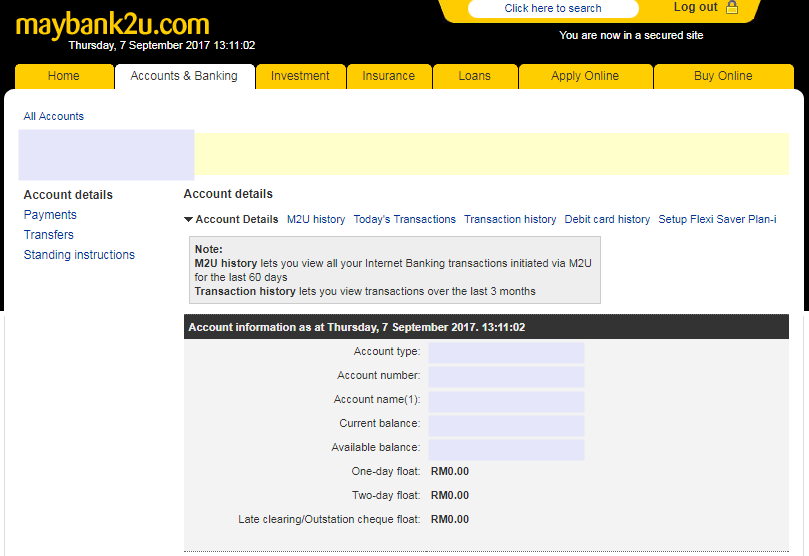Open the Apply Online tab
The height and width of the screenshot is (556, 809).
pos(585,76)
